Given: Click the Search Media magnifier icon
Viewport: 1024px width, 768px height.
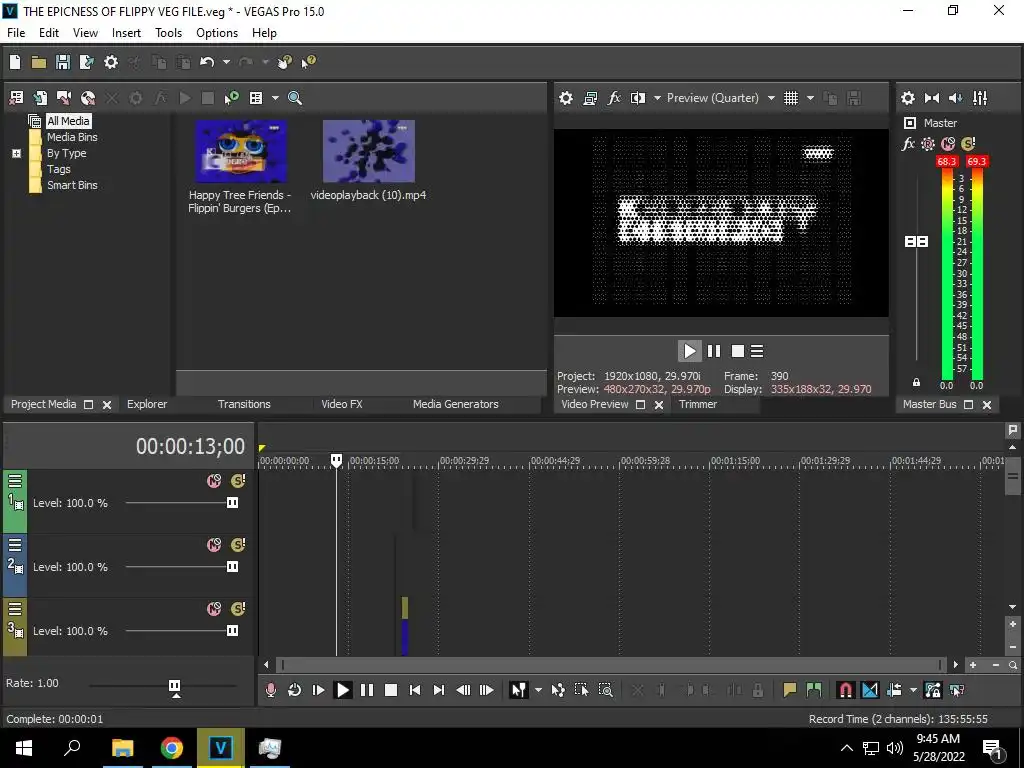Looking at the screenshot, I should tap(295, 98).
